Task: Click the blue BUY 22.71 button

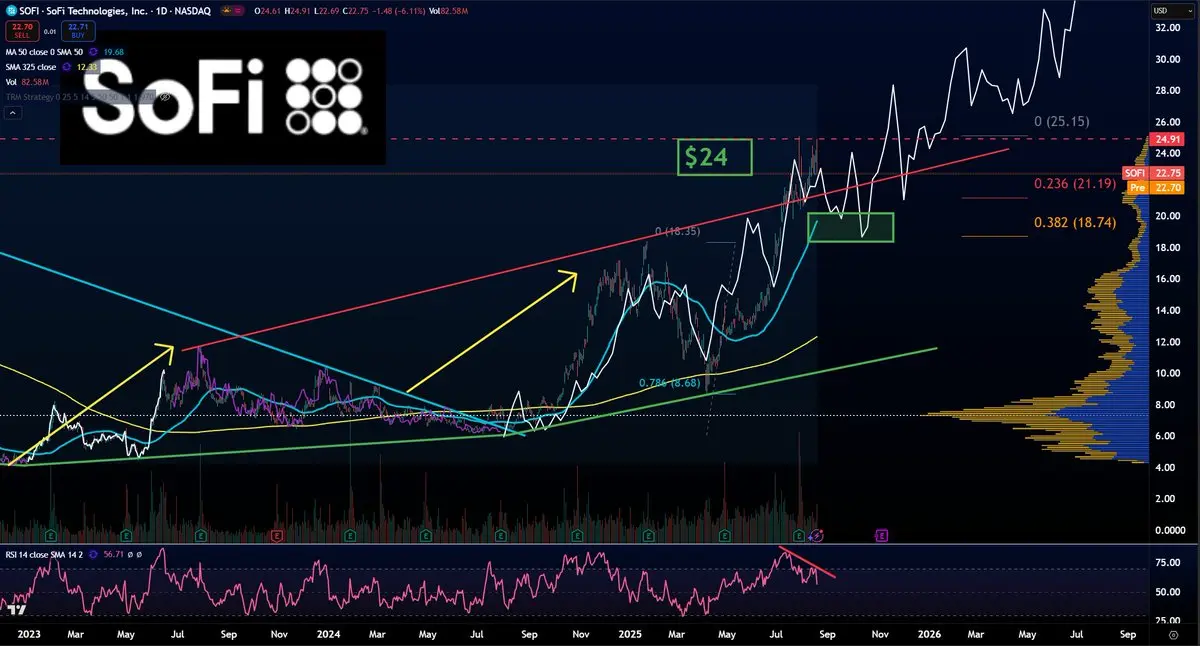Action: point(78,31)
